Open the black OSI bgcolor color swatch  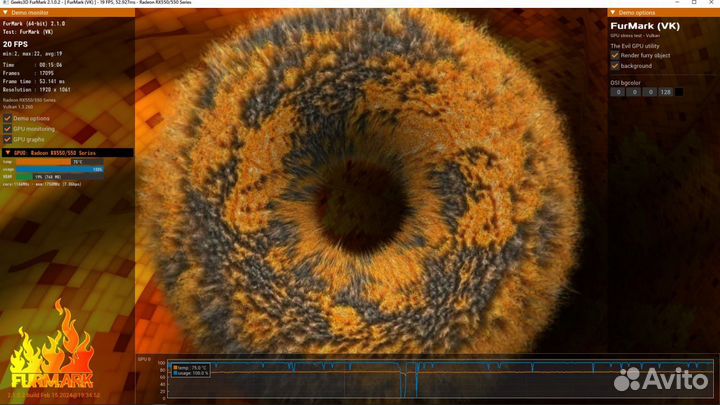pos(680,92)
